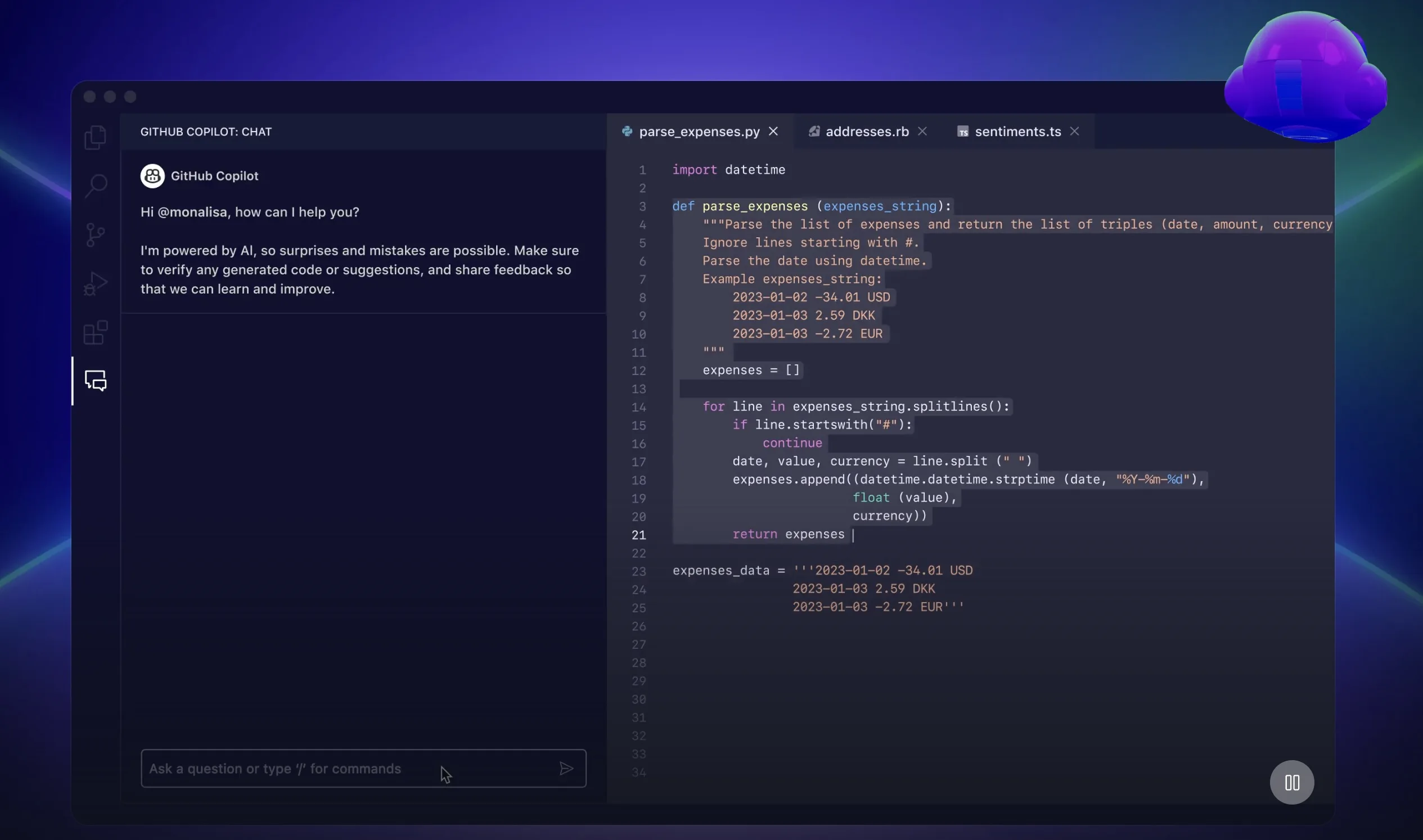The width and height of the screenshot is (1423, 840).
Task: Click the send arrow in chat input
Action: (566, 769)
